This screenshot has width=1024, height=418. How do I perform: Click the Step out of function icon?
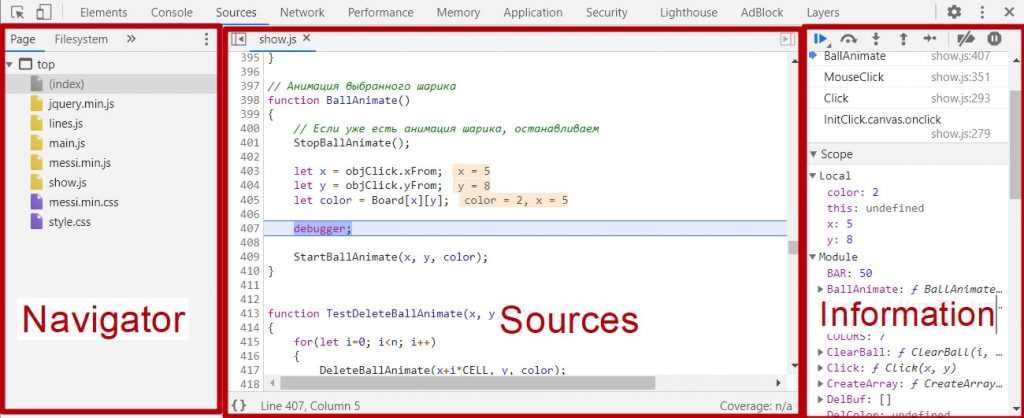pyautogui.click(x=903, y=39)
